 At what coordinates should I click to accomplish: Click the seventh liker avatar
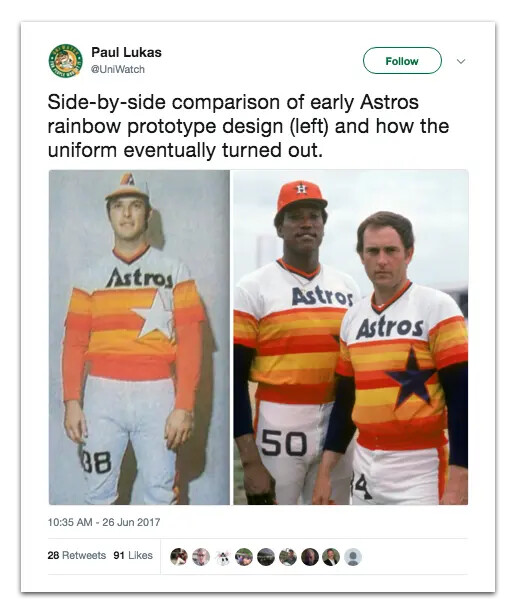309,557
